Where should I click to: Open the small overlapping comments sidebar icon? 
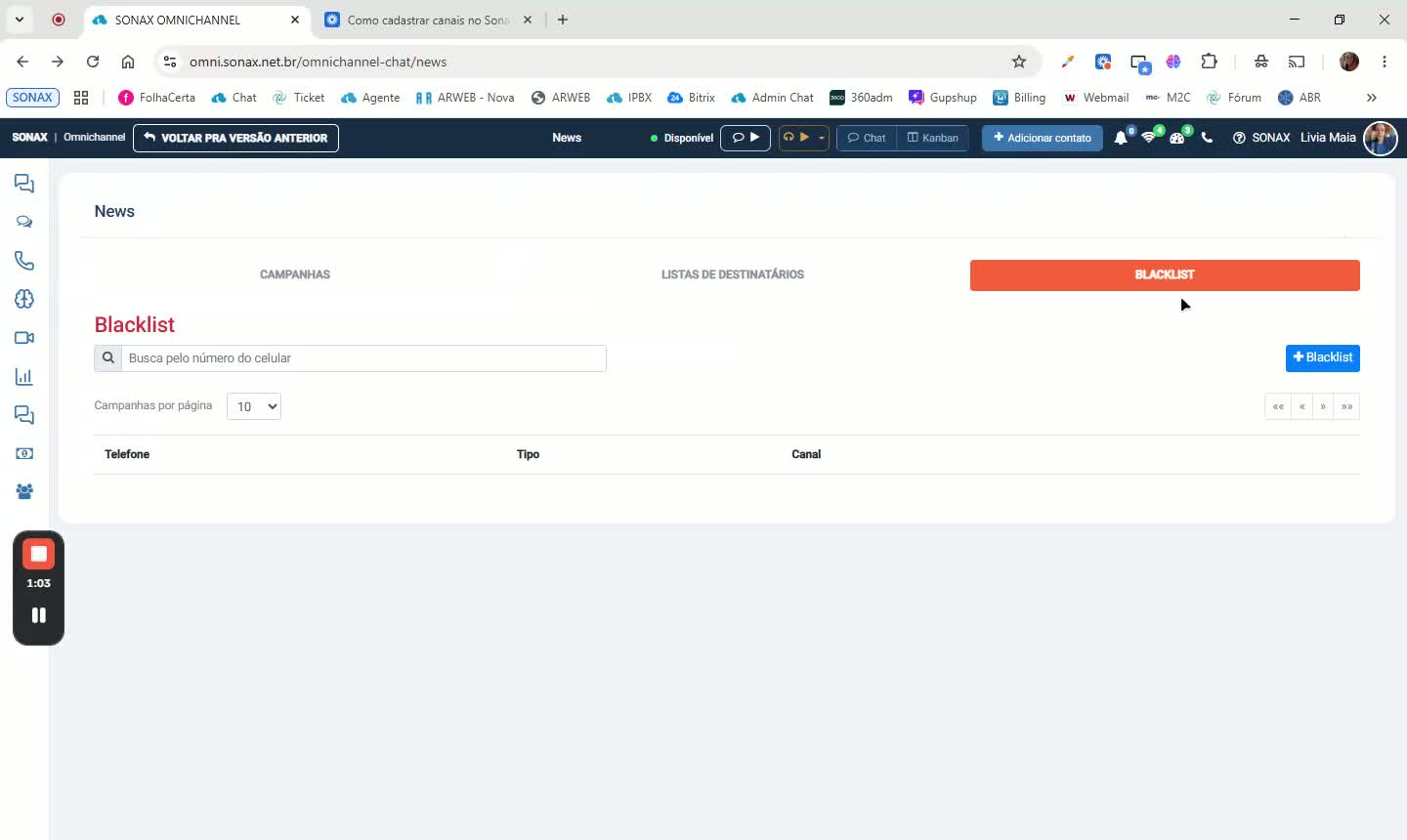point(24,222)
